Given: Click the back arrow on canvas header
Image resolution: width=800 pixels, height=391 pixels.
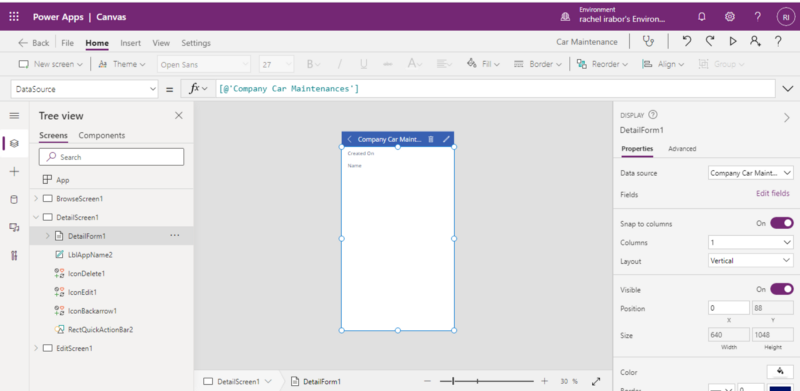Looking at the screenshot, I should 349,139.
